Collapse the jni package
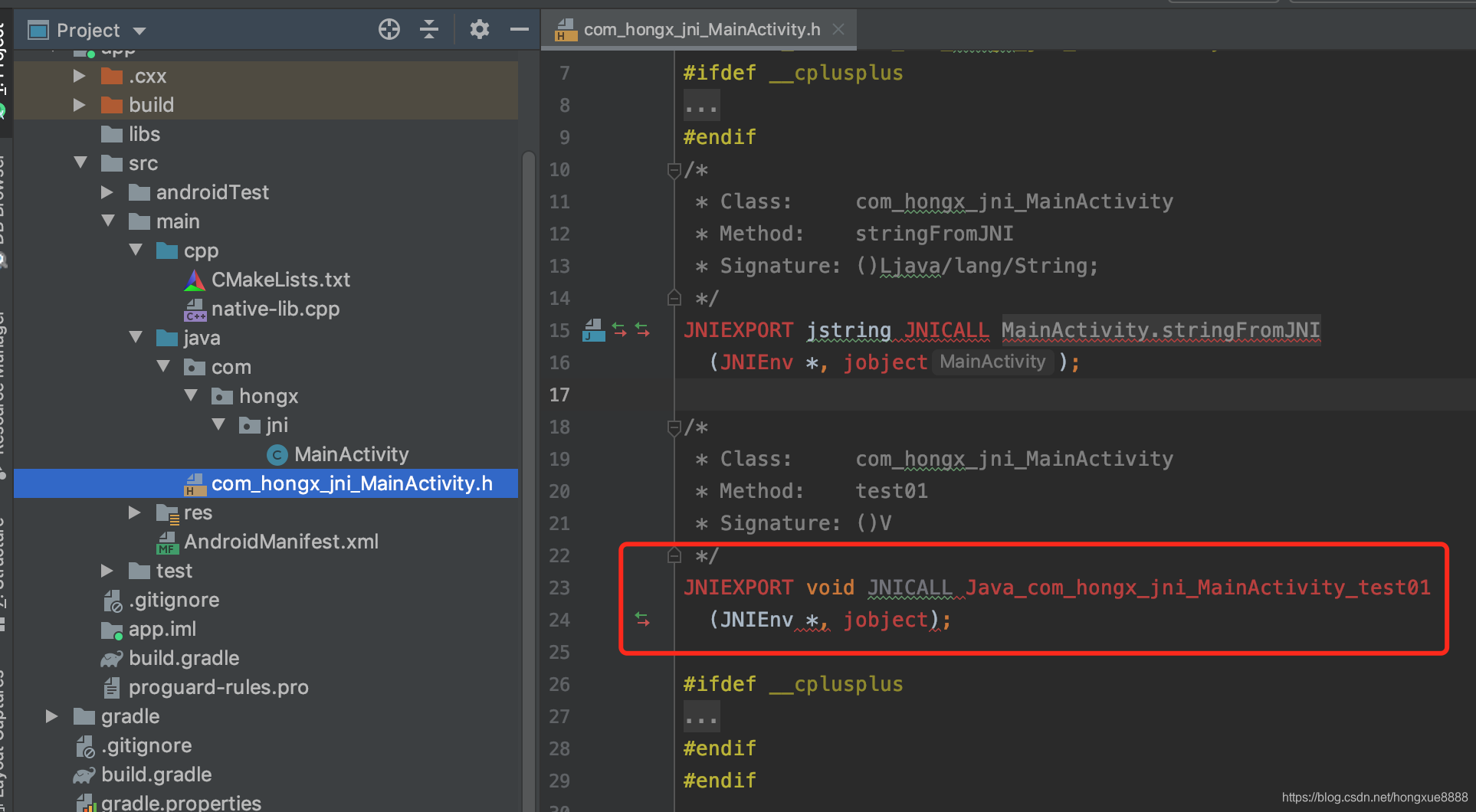1476x812 pixels. tap(218, 424)
